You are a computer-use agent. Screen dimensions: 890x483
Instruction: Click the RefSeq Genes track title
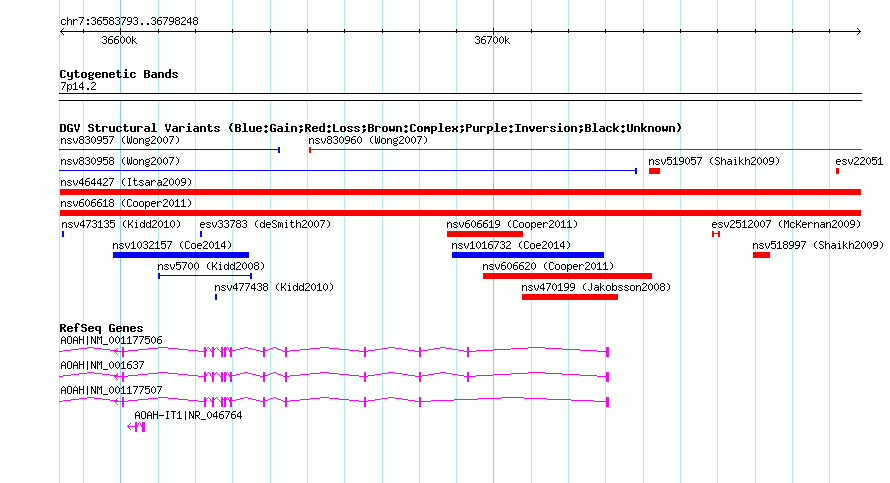[x=101, y=328]
